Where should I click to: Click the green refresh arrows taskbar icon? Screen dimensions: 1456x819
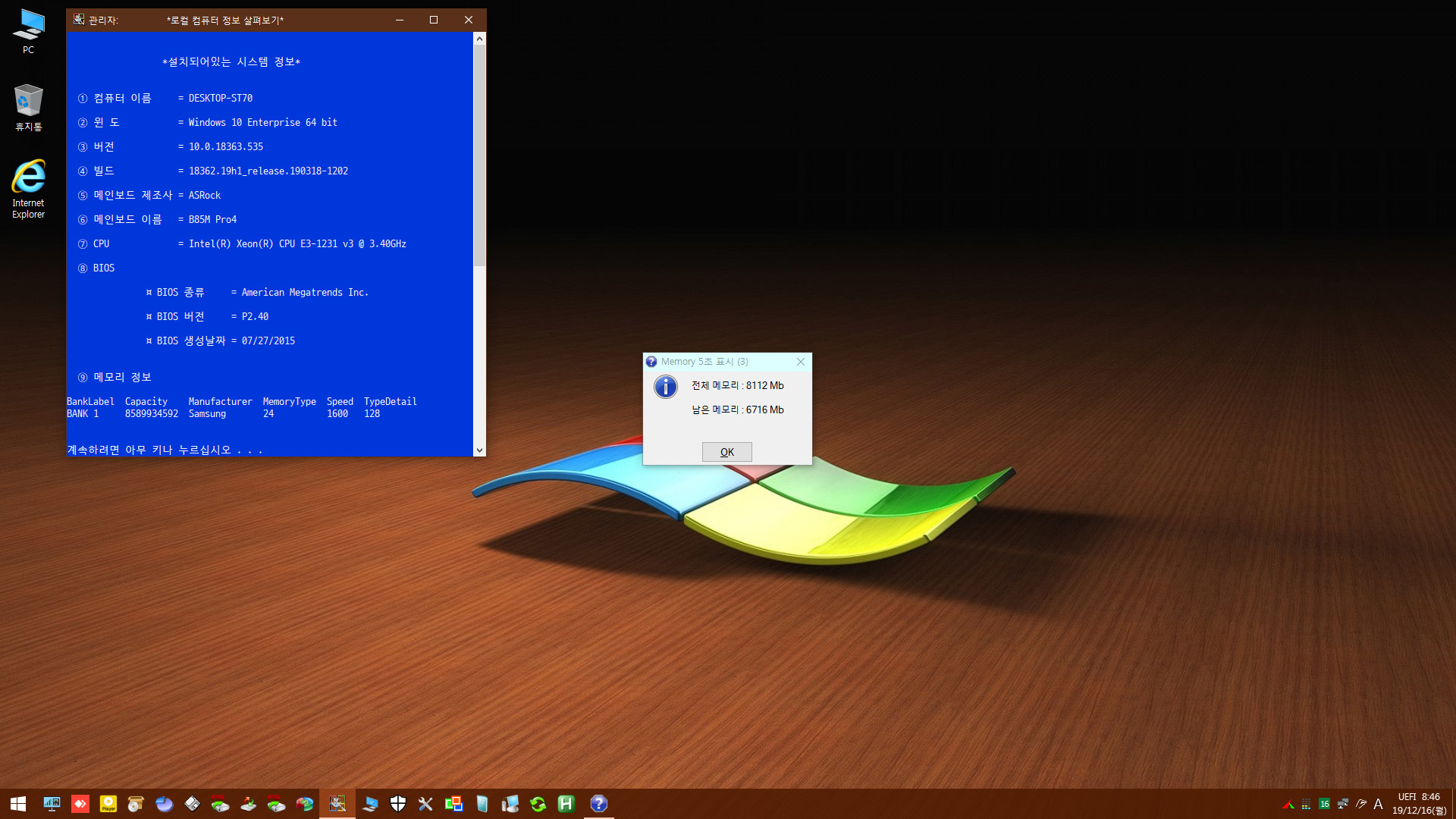coord(538,804)
